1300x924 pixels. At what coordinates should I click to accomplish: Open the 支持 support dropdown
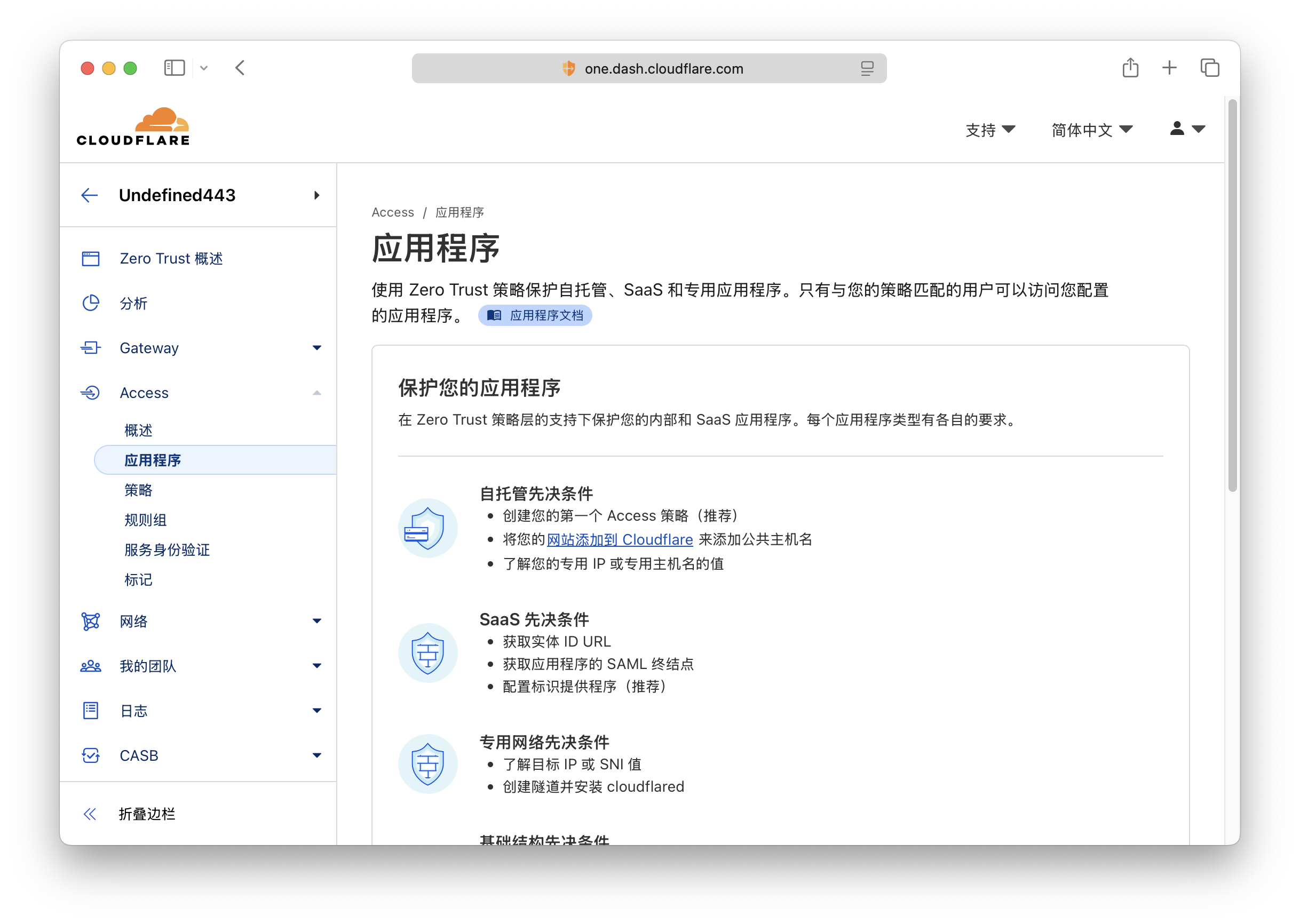pyautogui.click(x=990, y=130)
